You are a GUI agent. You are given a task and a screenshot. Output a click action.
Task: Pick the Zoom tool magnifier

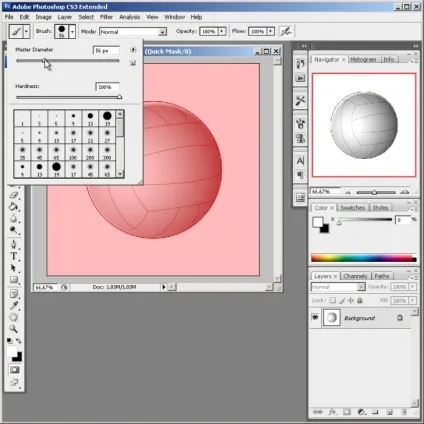(x=14, y=329)
